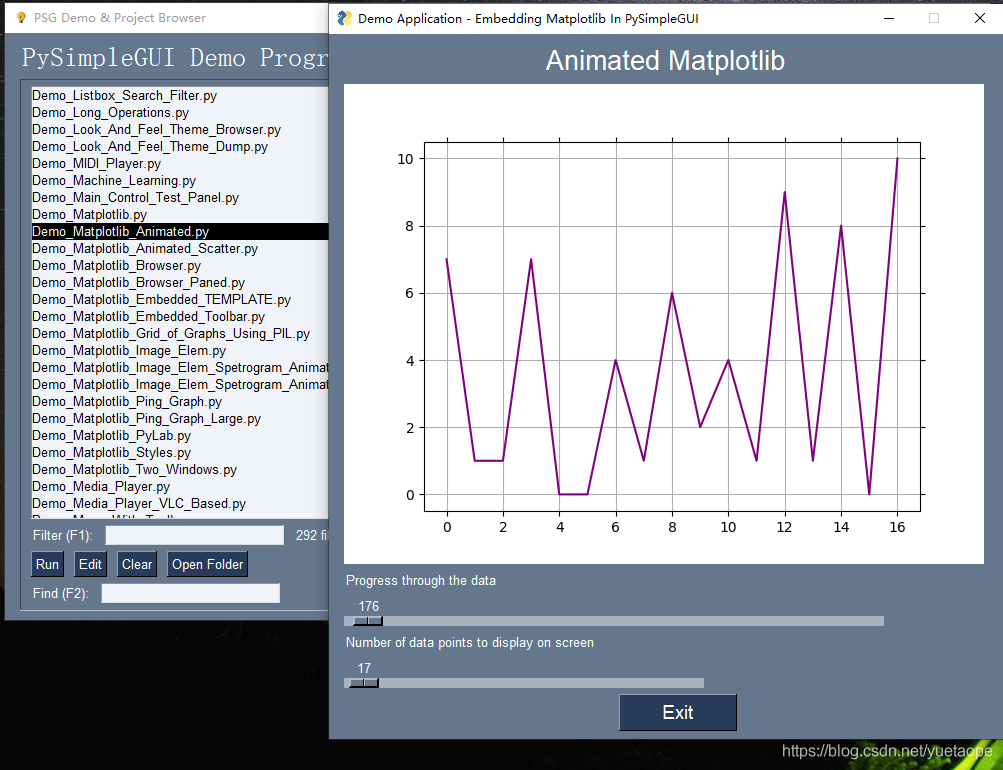Select Demo_Matplotlib_Browser.py in list
The image size is (1003, 770).
click(180, 265)
